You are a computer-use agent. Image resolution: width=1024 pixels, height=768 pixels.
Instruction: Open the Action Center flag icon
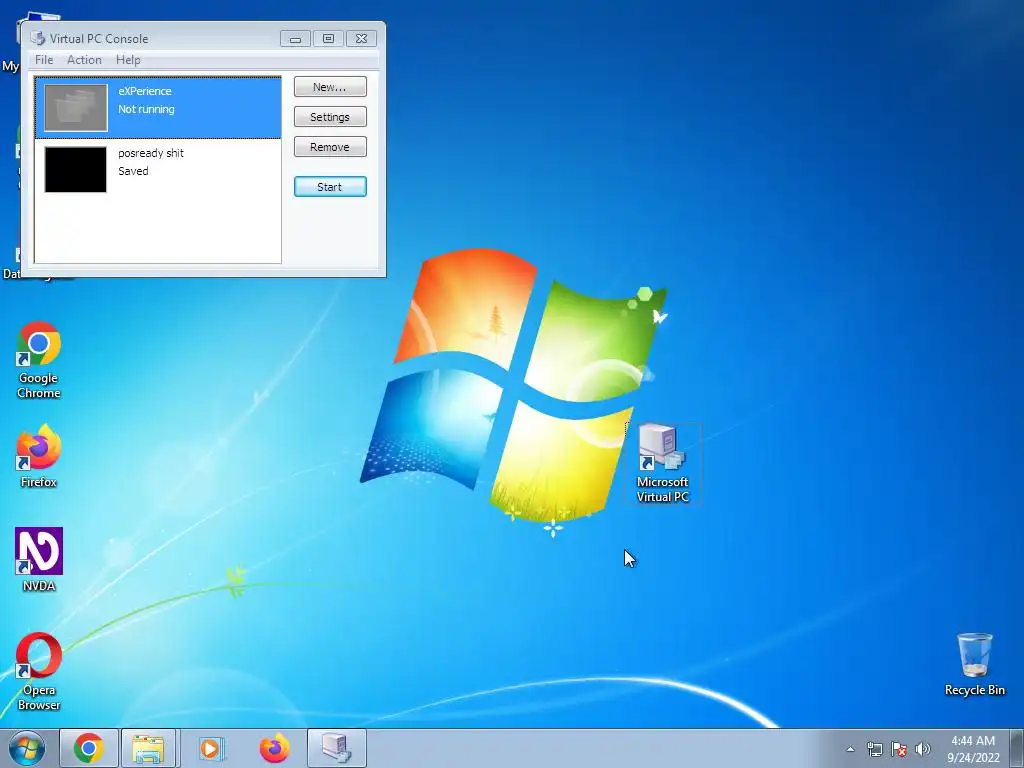tap(899, 749)
